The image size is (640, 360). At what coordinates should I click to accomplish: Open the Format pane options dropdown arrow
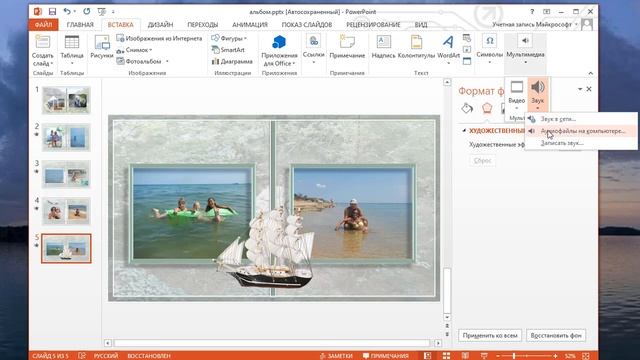click(580, 89)
